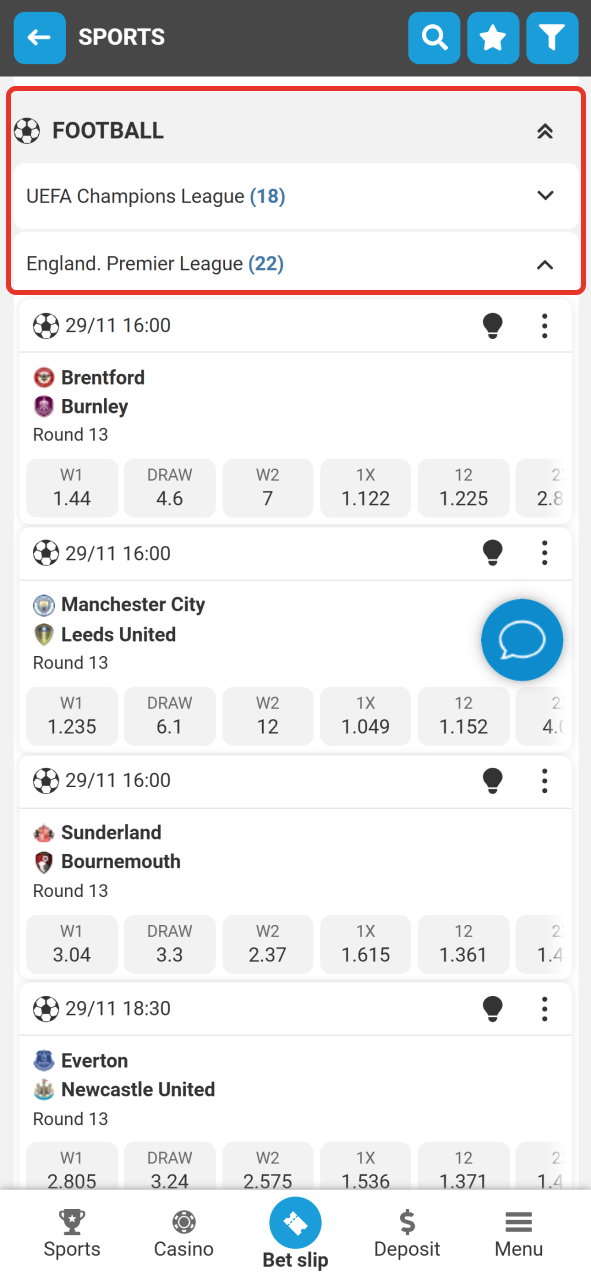
Task: Expand the UEFA Champions League list
Action: coord(545,196)
